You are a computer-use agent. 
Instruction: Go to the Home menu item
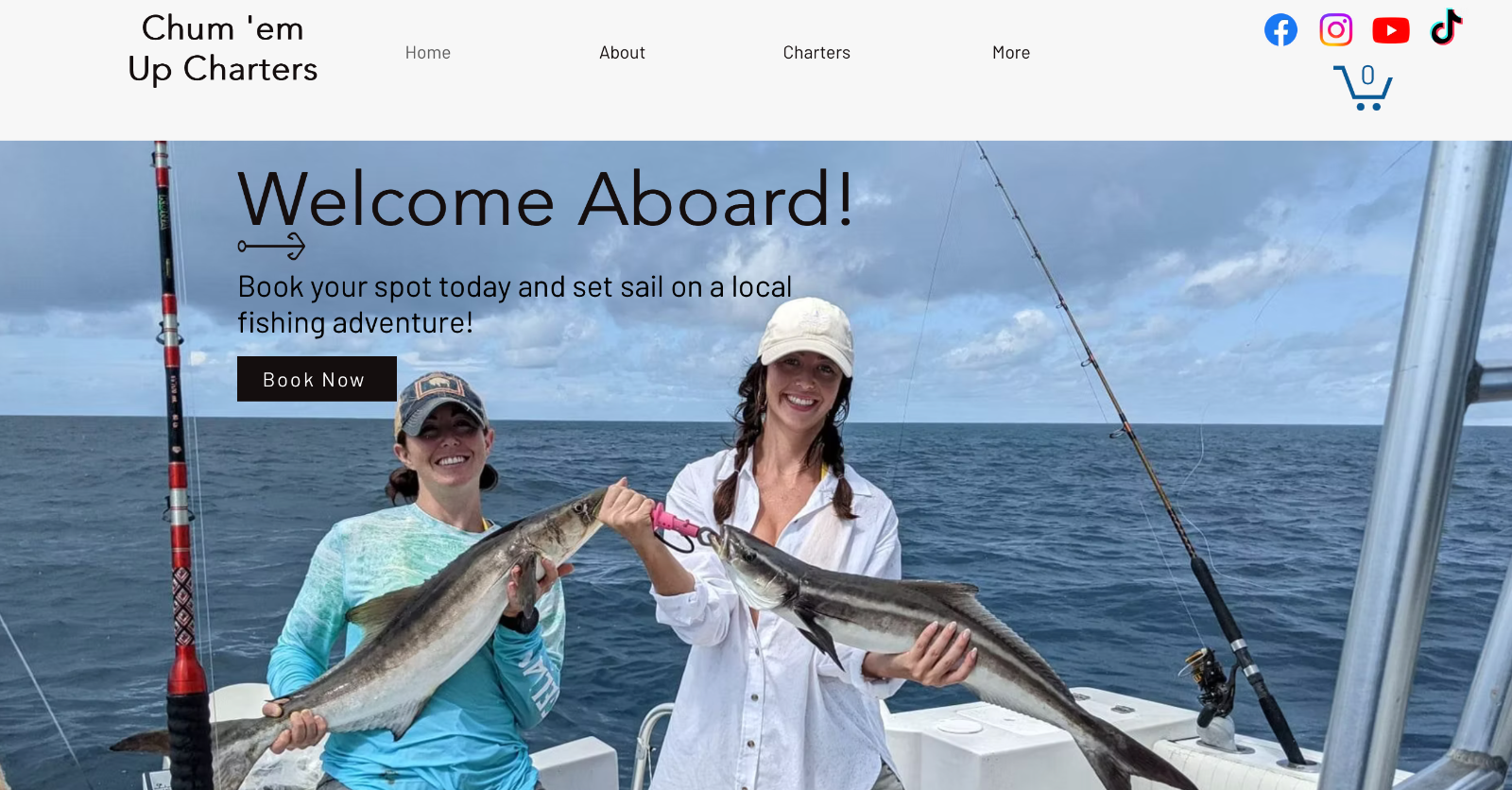[x=428, y=53]
